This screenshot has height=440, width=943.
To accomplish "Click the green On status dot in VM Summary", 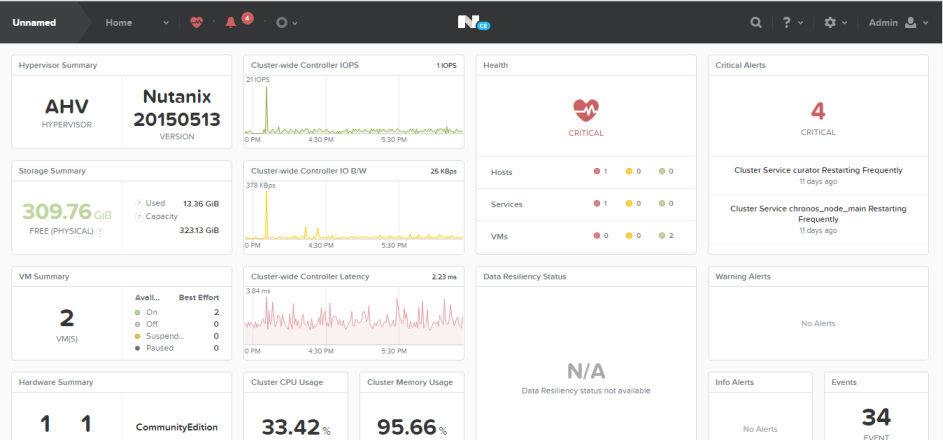I will 137,312.
